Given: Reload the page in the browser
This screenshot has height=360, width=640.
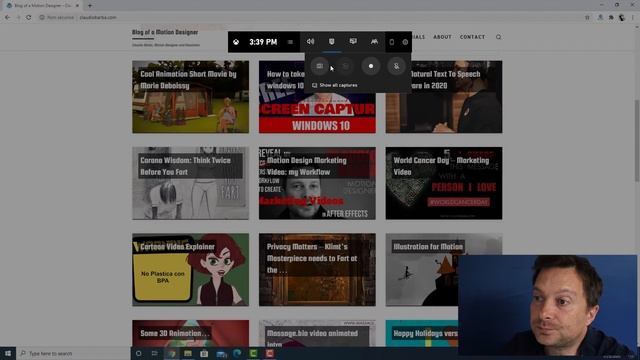Looking at the screenshot, I should click(29, 18).
